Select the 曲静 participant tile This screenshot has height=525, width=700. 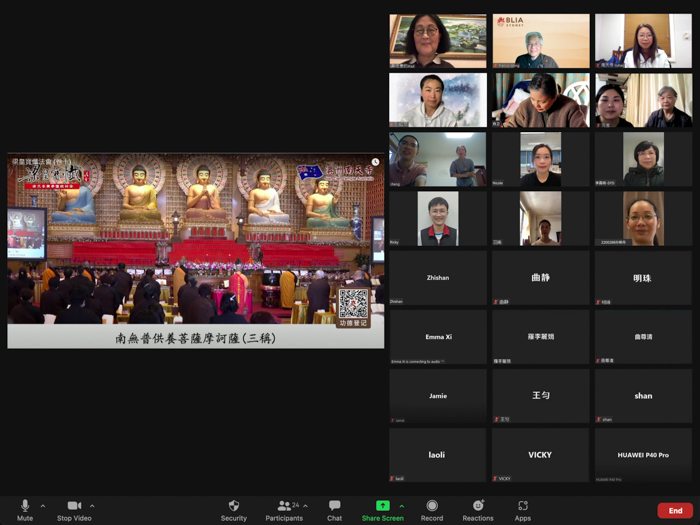(x=541, y=278)
